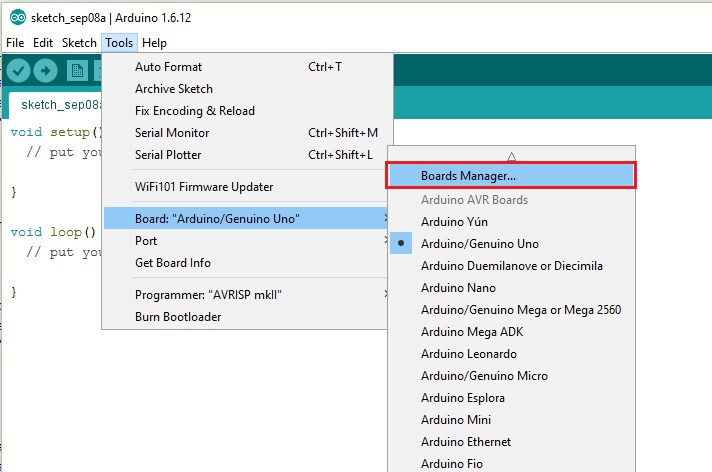
Task: Select the Arduino Mini board
Action: point(511,420)
